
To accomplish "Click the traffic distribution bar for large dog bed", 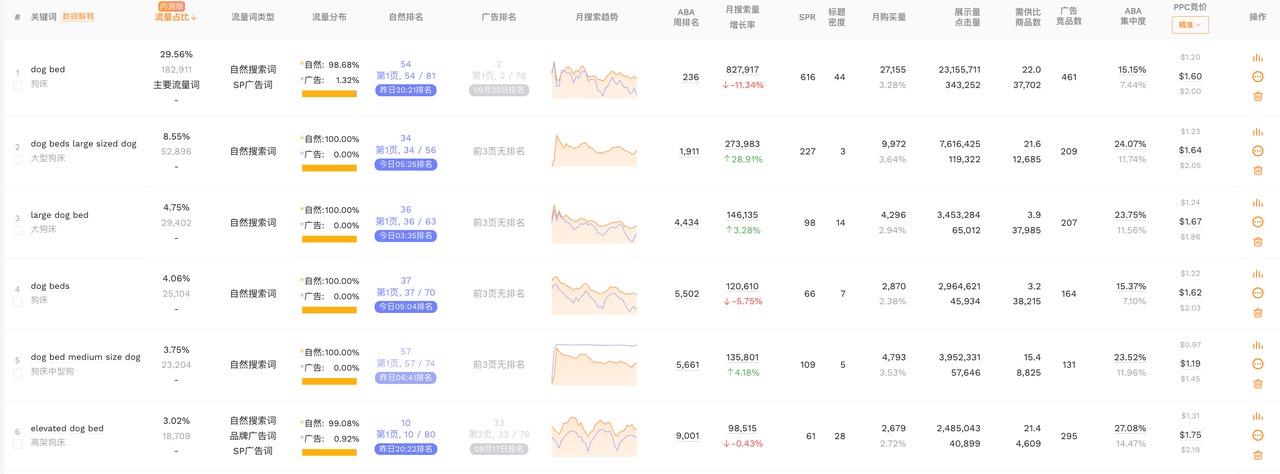I will click(x=329, y=239).
